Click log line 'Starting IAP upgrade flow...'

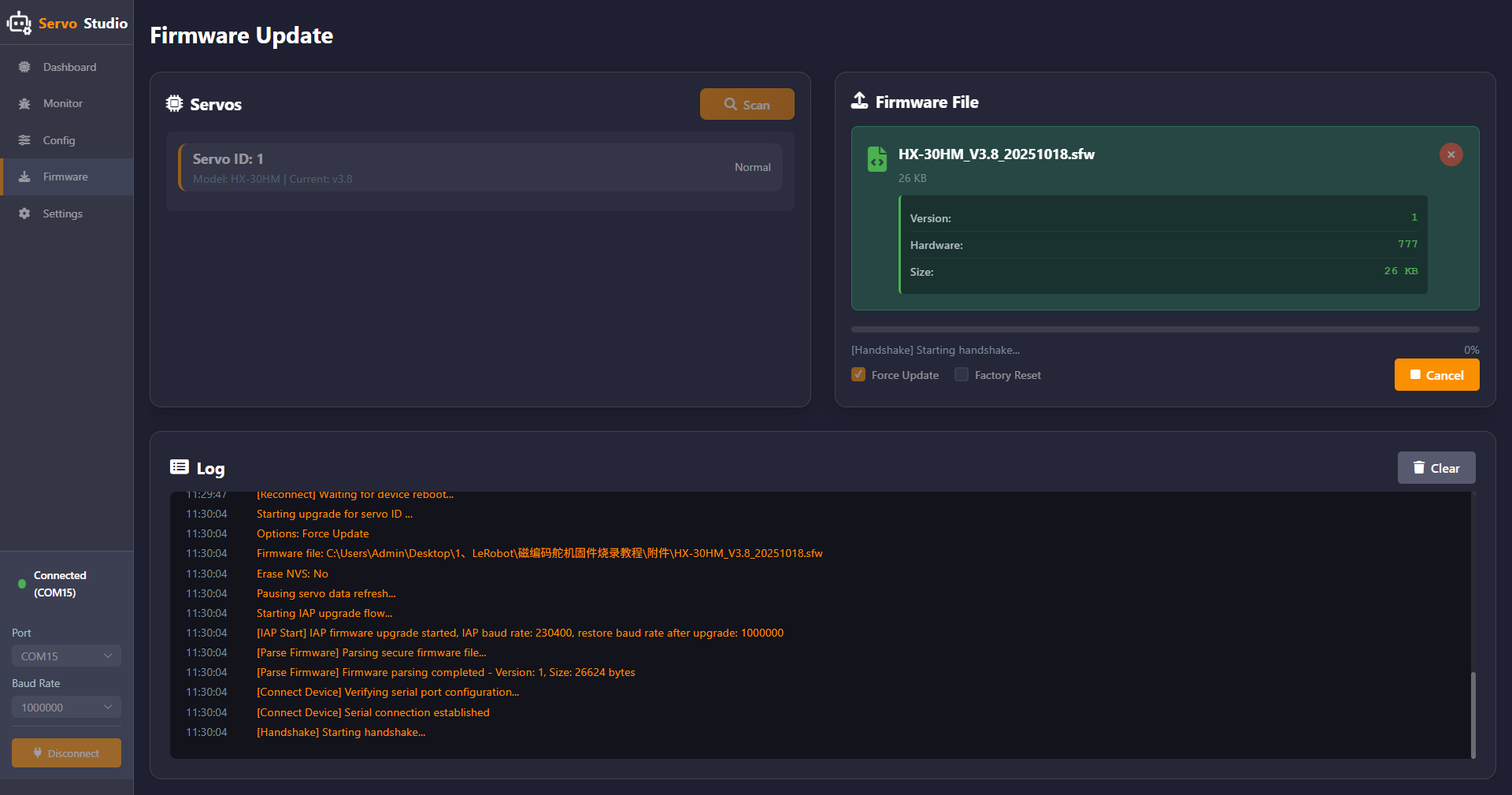(x=324, y=613)
